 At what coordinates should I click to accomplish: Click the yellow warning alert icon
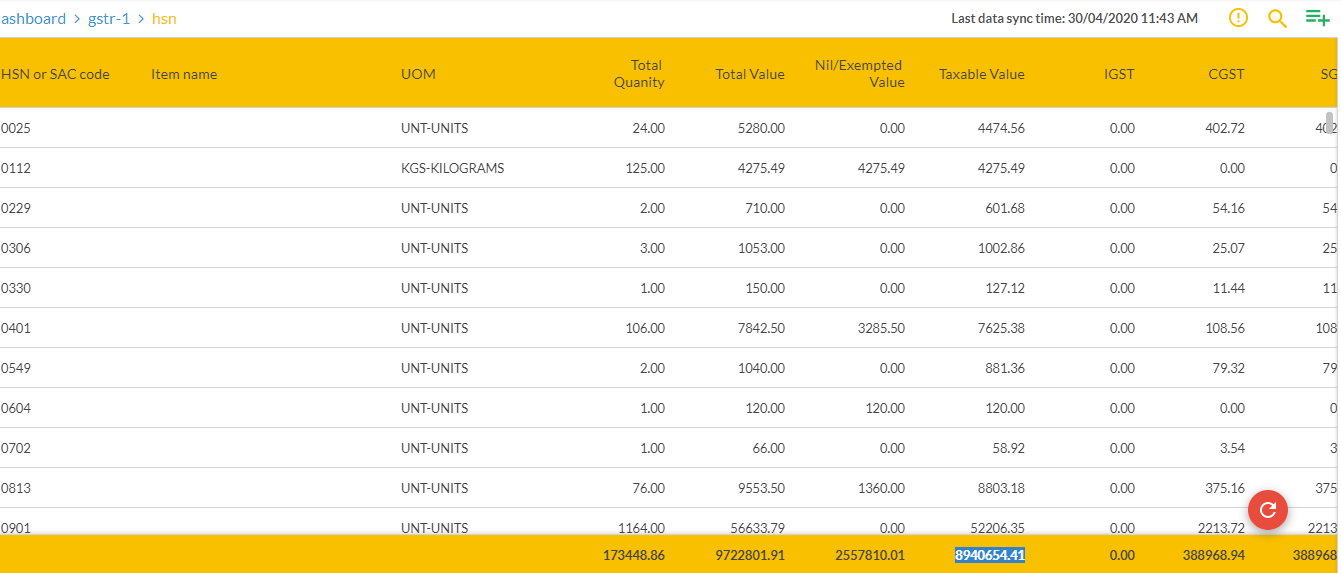click(x=1238, y=18)
